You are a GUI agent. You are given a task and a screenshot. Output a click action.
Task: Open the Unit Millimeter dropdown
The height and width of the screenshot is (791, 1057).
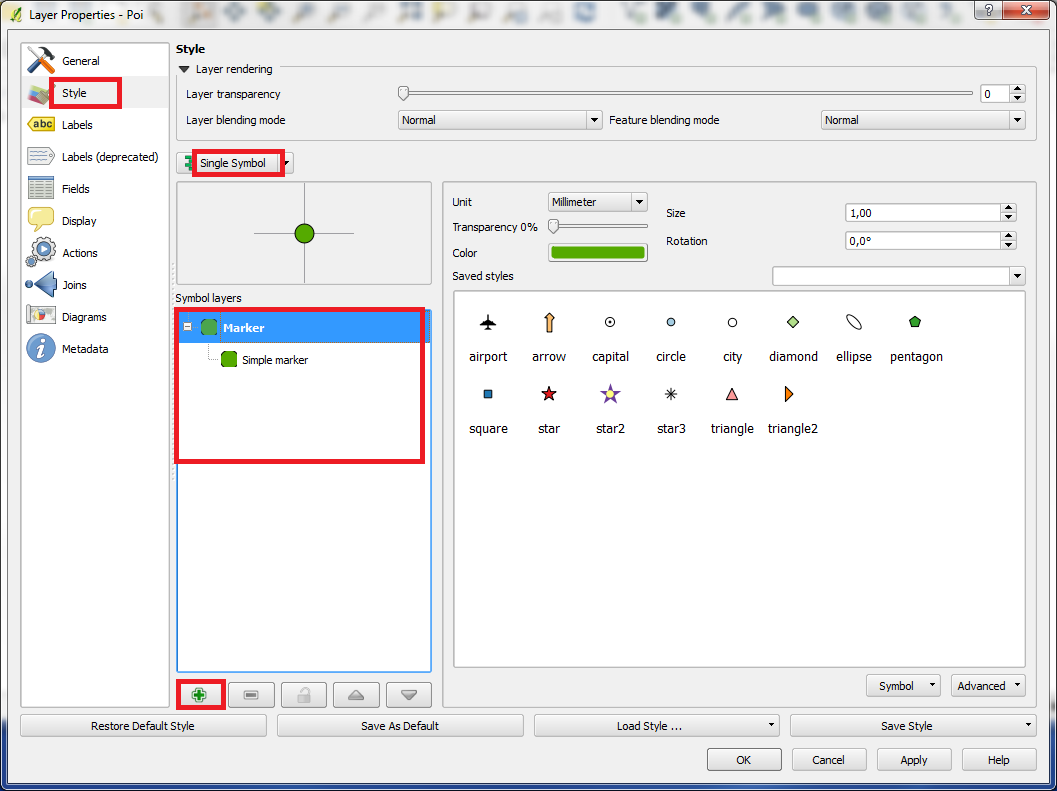(x=597, y=202)
